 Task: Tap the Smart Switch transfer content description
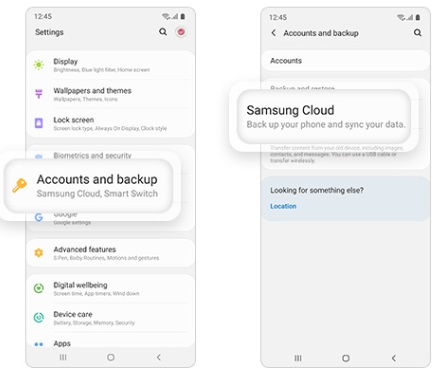click(x=337, y=154)
